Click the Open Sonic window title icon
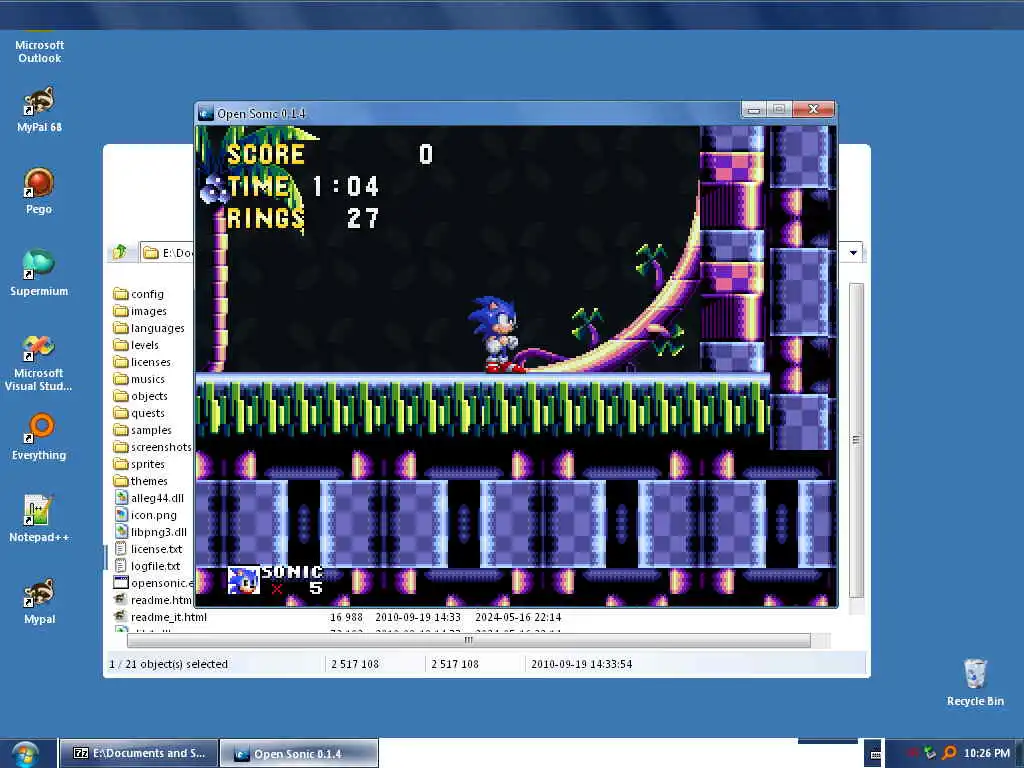Screen dimensions: 1024x768 [x=206, y=113]
